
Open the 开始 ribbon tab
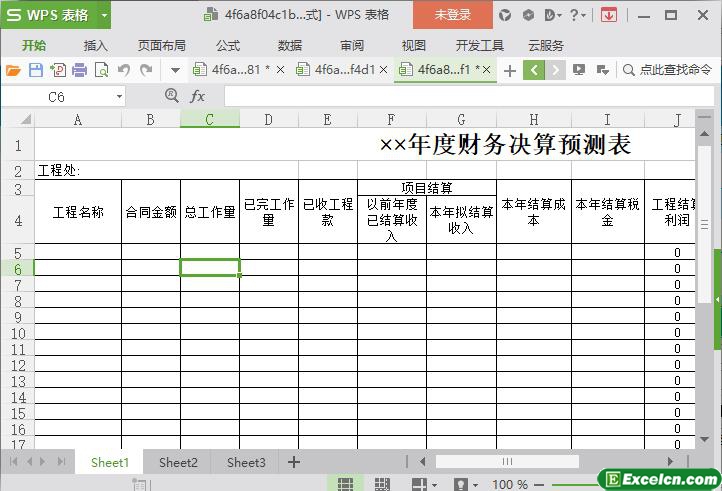click(34, 46)
